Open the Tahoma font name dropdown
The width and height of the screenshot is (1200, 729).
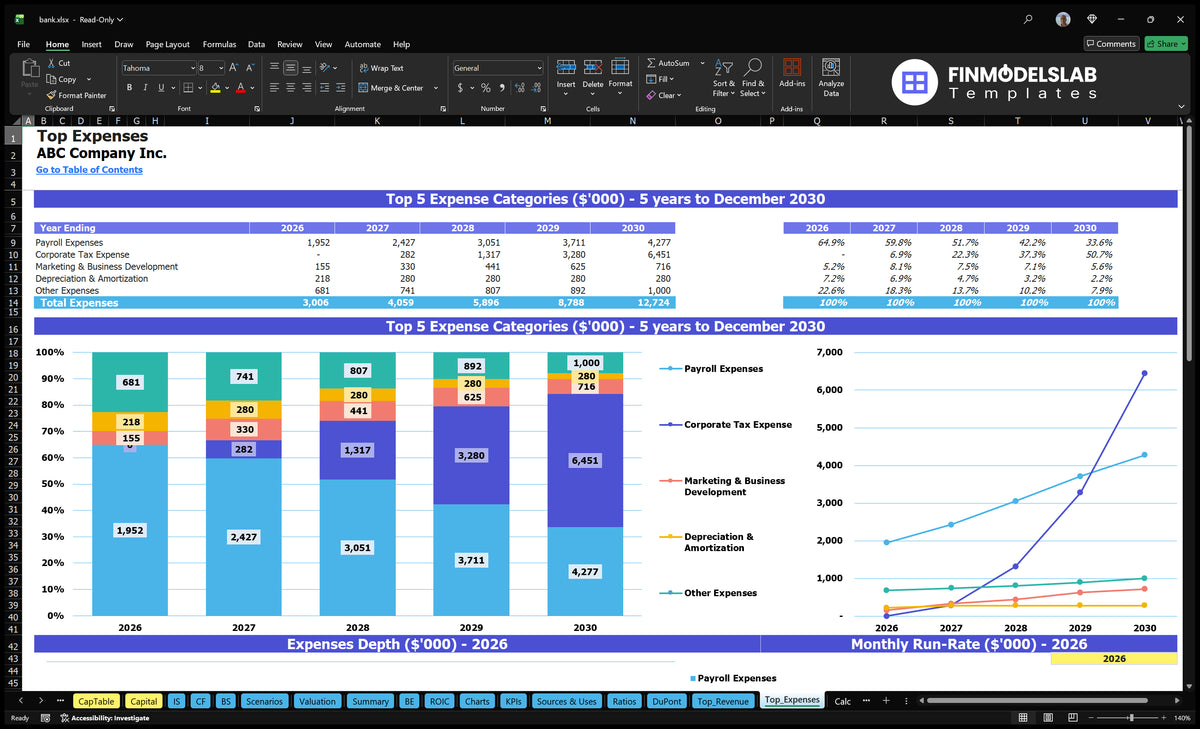click(192, 68)
